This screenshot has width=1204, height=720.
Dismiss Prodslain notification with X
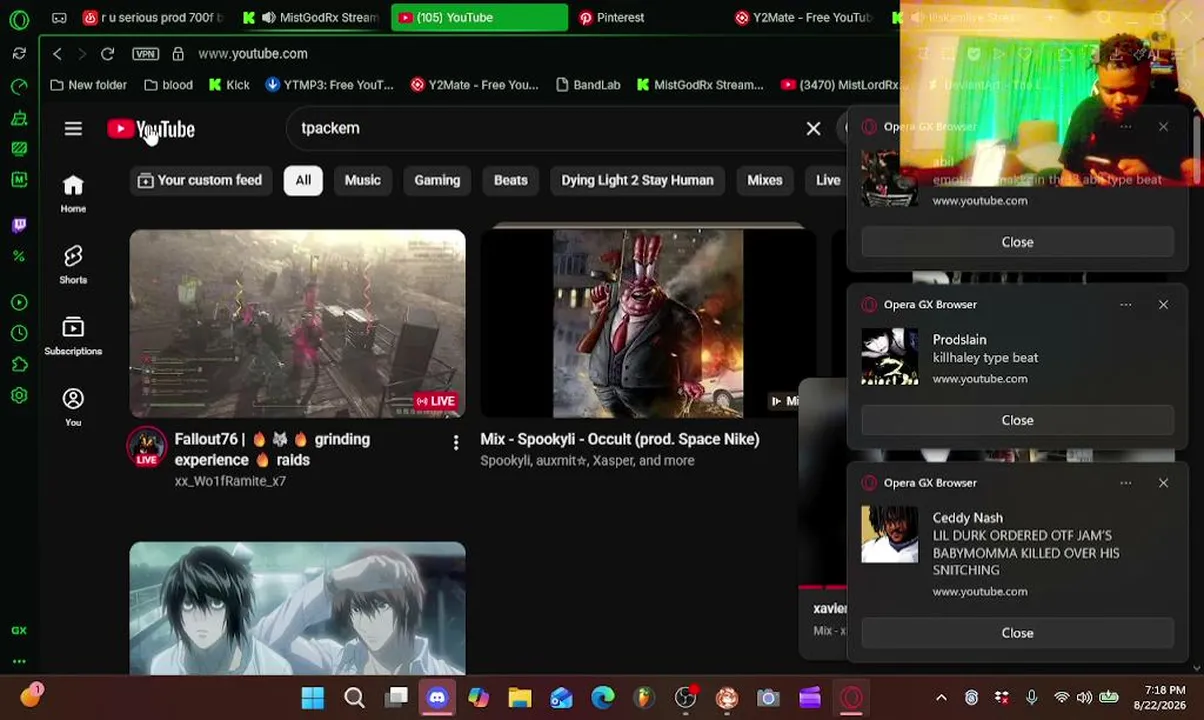[x=1163, y=305]
